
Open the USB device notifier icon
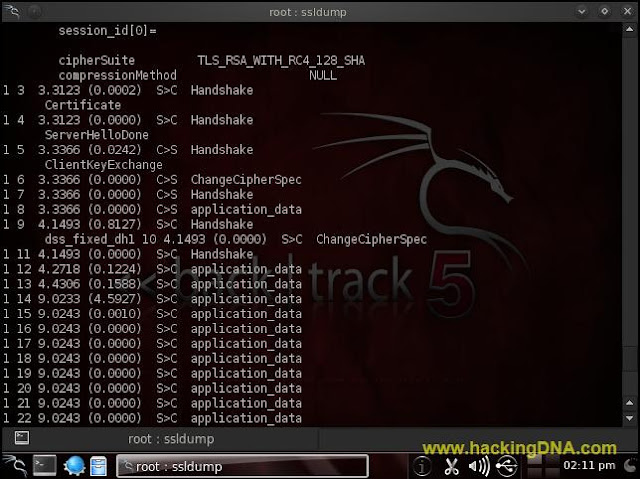point(507,466)
